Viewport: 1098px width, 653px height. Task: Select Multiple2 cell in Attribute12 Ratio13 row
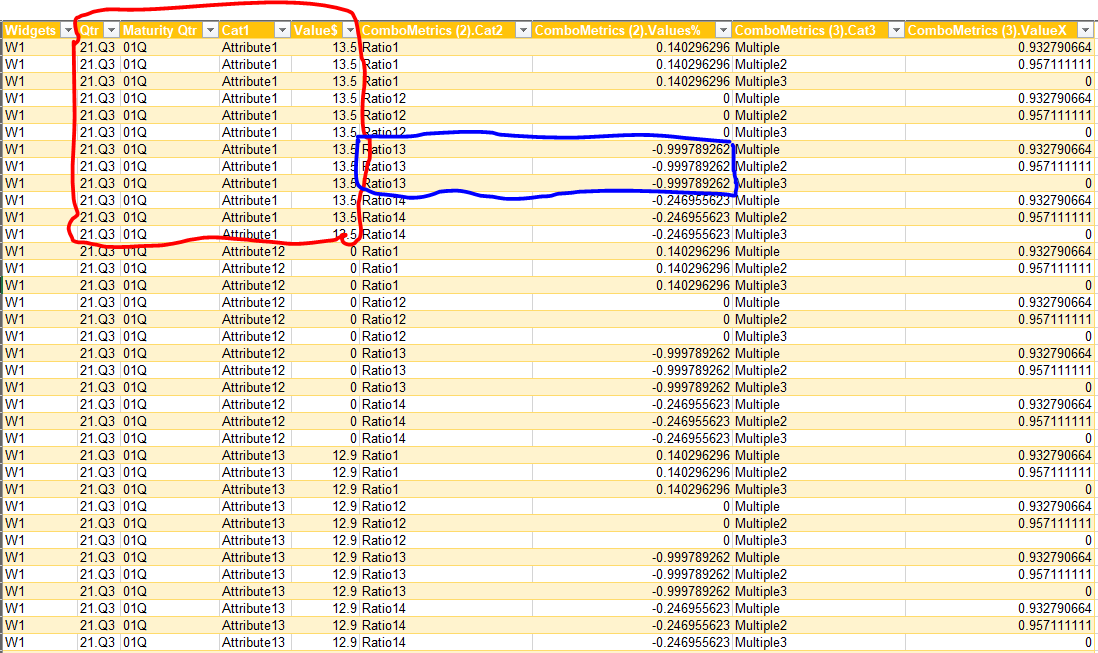click(x=818, y=370)
